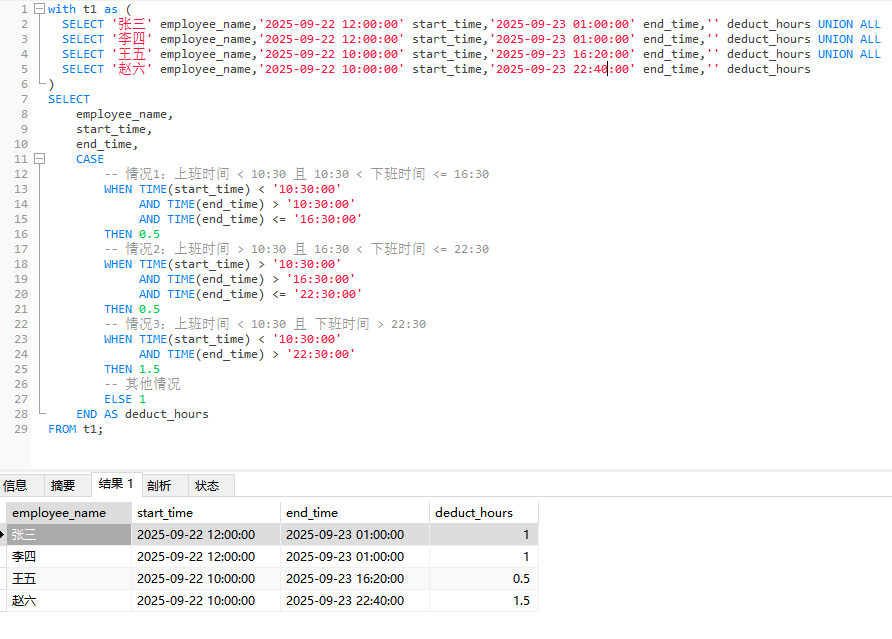Select the 结果 1 tab
The width and height of the screenshot is (892, 639).
(116, 484)
